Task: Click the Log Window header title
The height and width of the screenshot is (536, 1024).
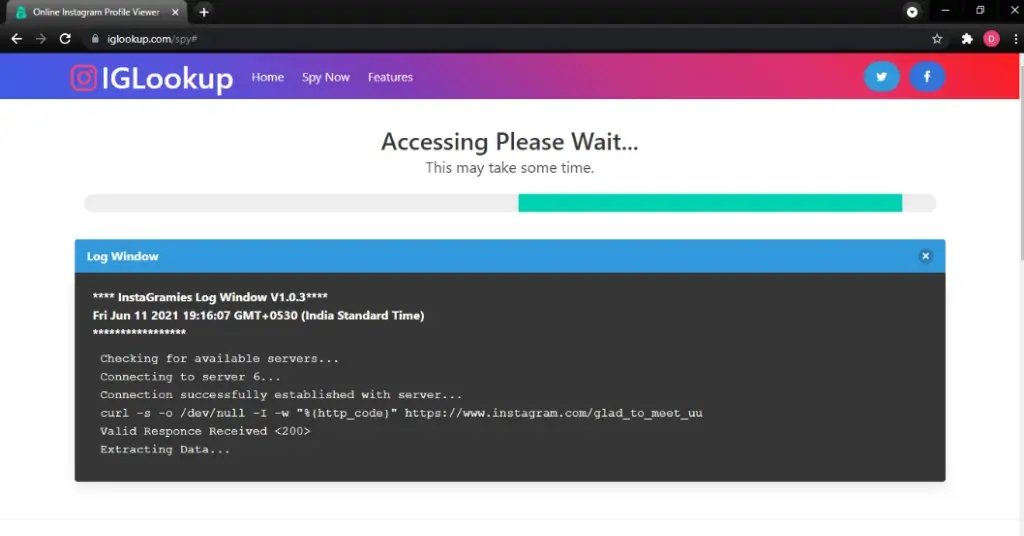Action: [x=123, y=257]
